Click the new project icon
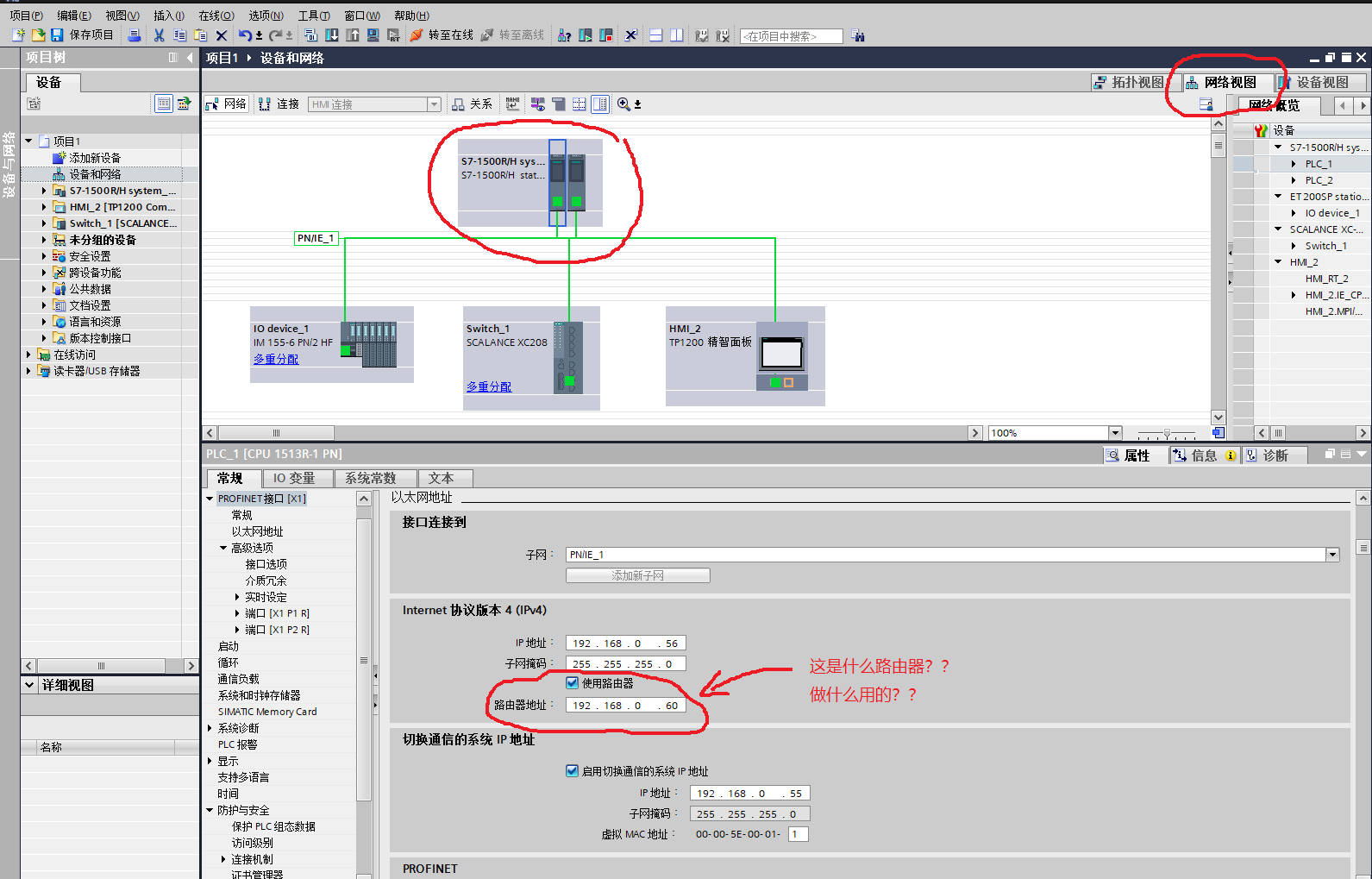The height and width of the screenshot is (879, 1372). [x=18, y=35]
